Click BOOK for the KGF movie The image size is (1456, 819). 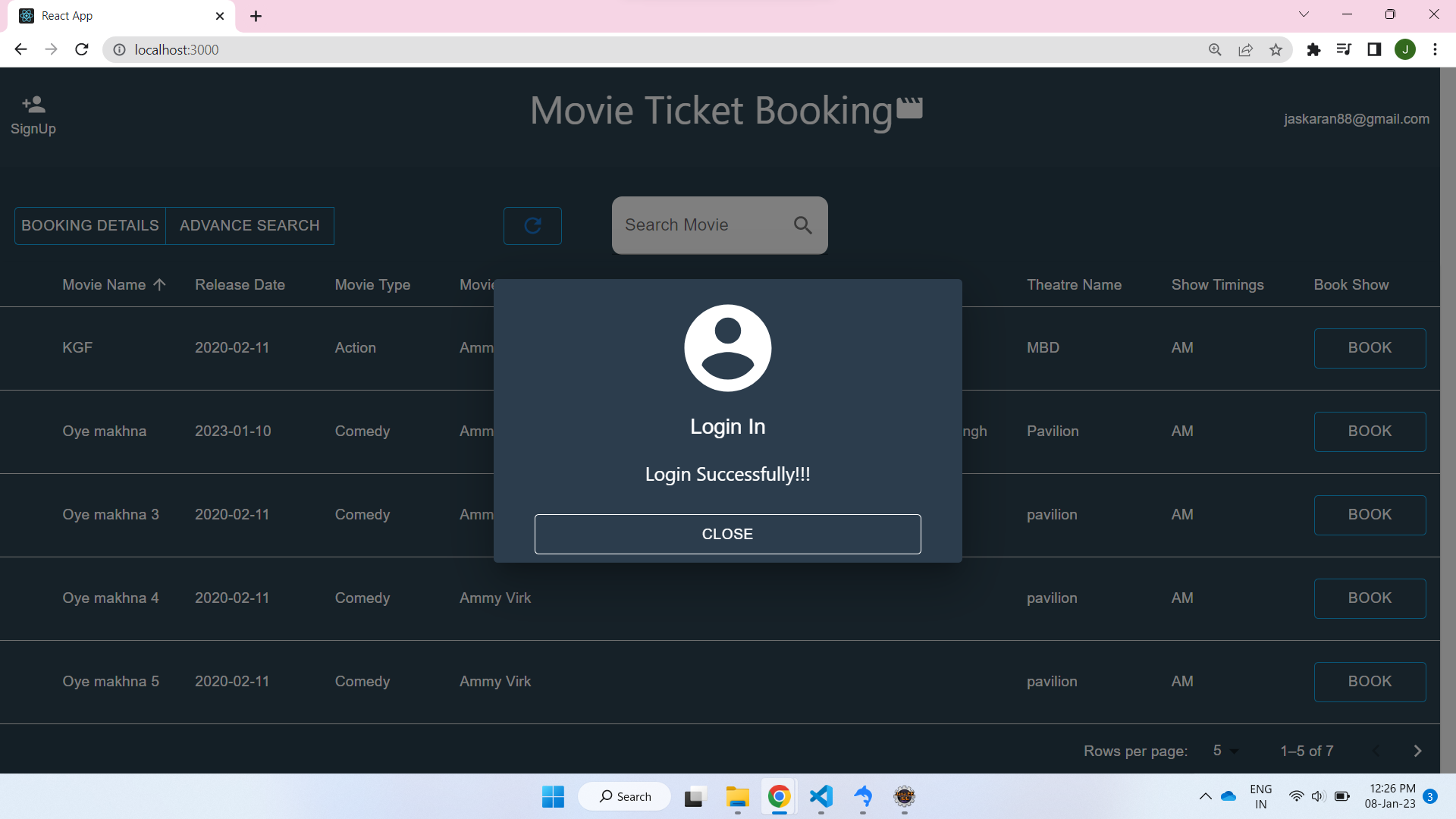pos(1370,348)
